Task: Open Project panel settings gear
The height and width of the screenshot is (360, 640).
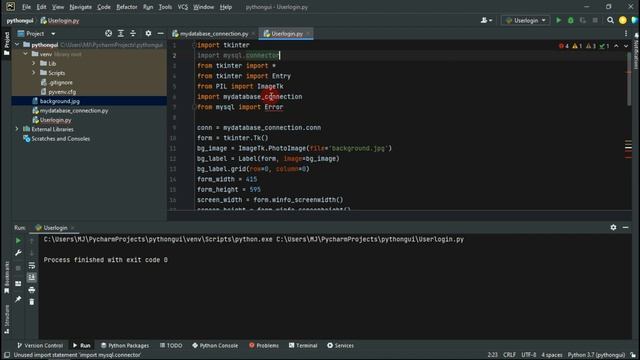Action: point(148,33)
